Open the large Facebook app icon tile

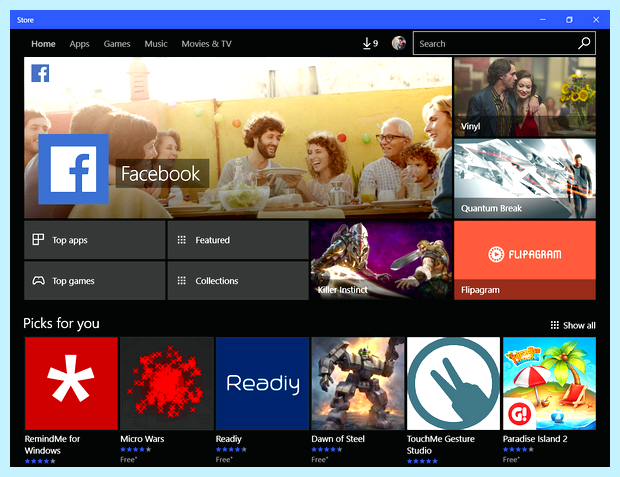pos(74,169)
